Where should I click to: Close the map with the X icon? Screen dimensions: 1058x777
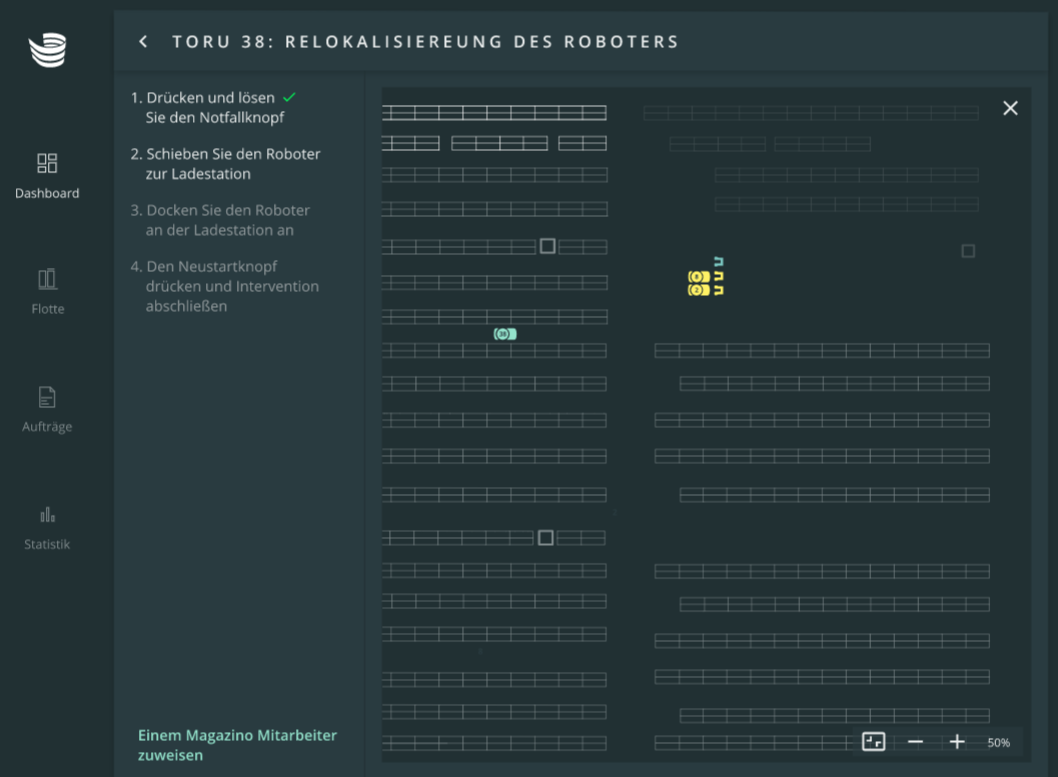(1010, 108)
